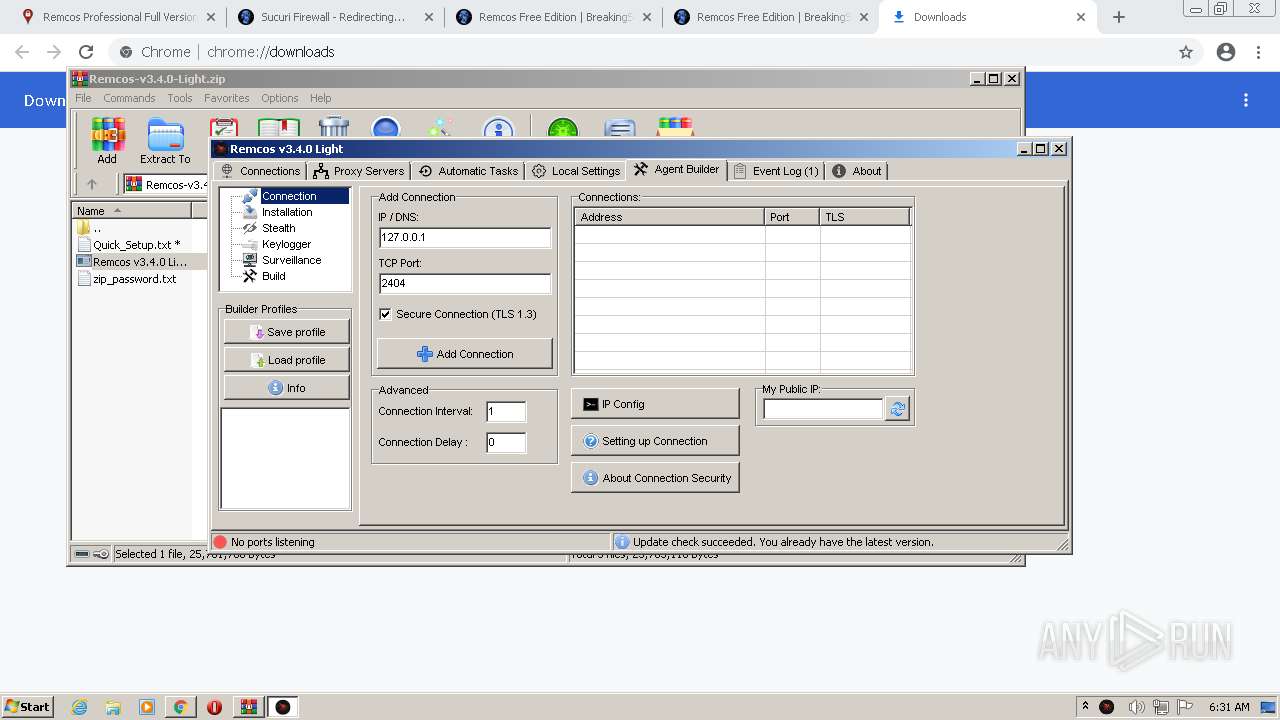The width and height of the screenshot is (1280, 720).
Task: Click the WinRAR Comment toolbar icon
Action: pyautogui.click(x=620, y=127)
